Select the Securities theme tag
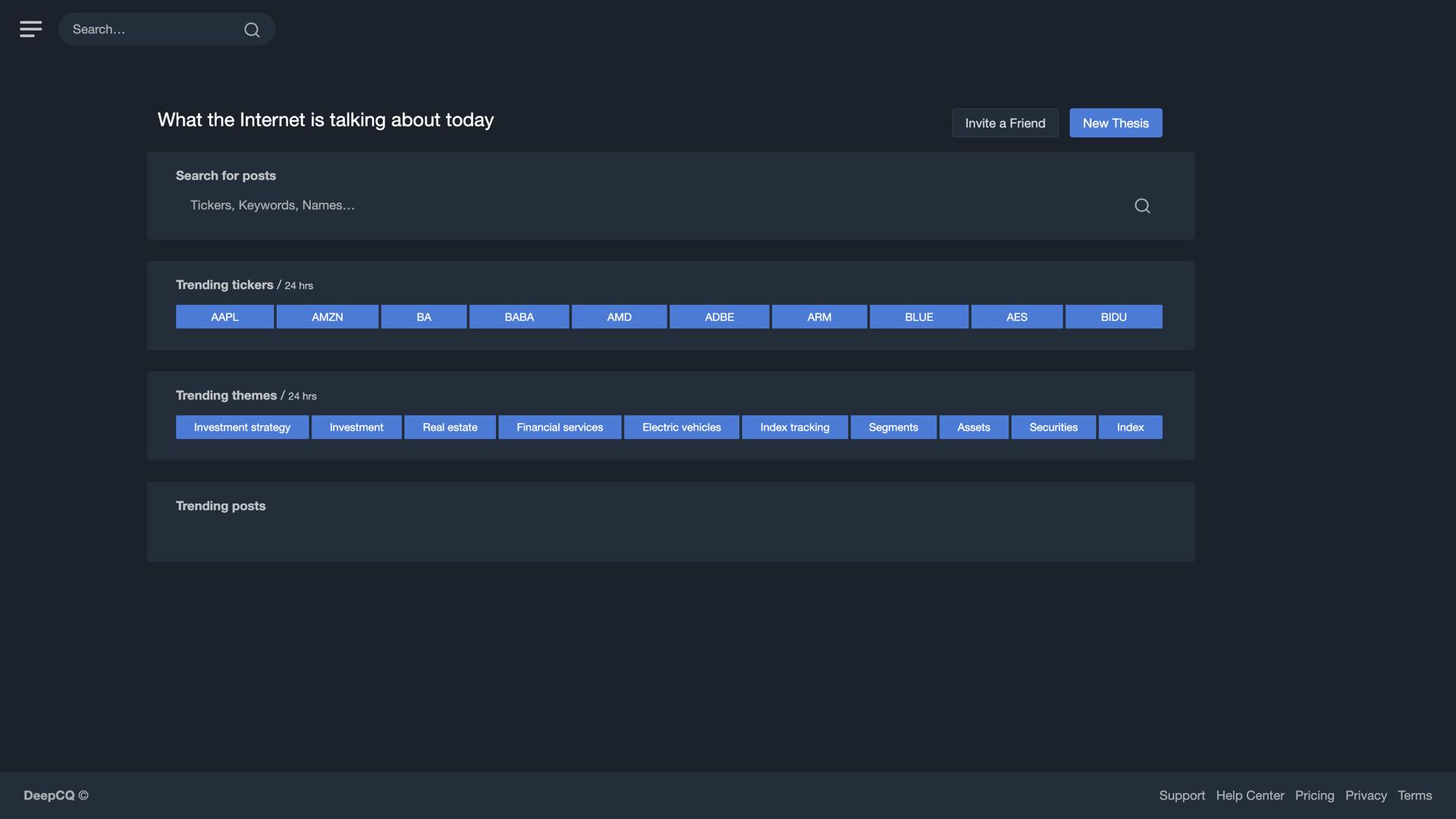1456x819 pixels. (1053, 427)
